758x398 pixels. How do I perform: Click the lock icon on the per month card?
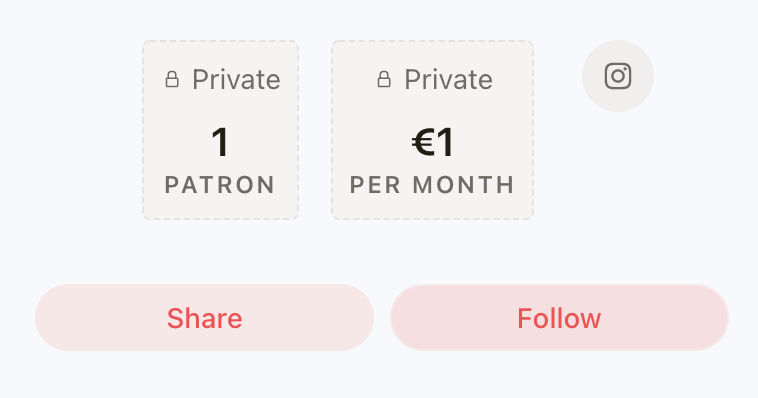(x=384, y=79)
